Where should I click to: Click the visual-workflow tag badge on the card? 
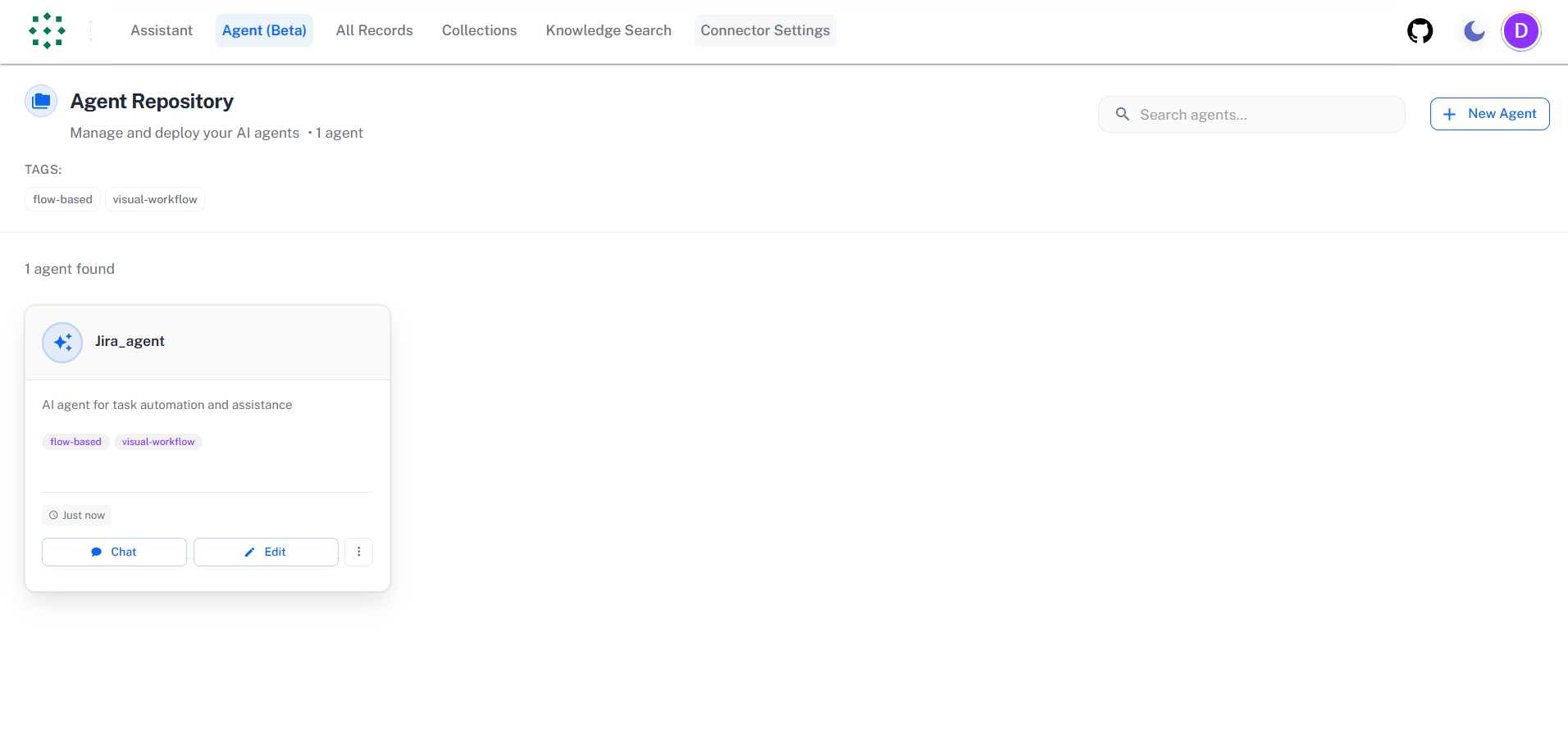[x=157, y=441]
